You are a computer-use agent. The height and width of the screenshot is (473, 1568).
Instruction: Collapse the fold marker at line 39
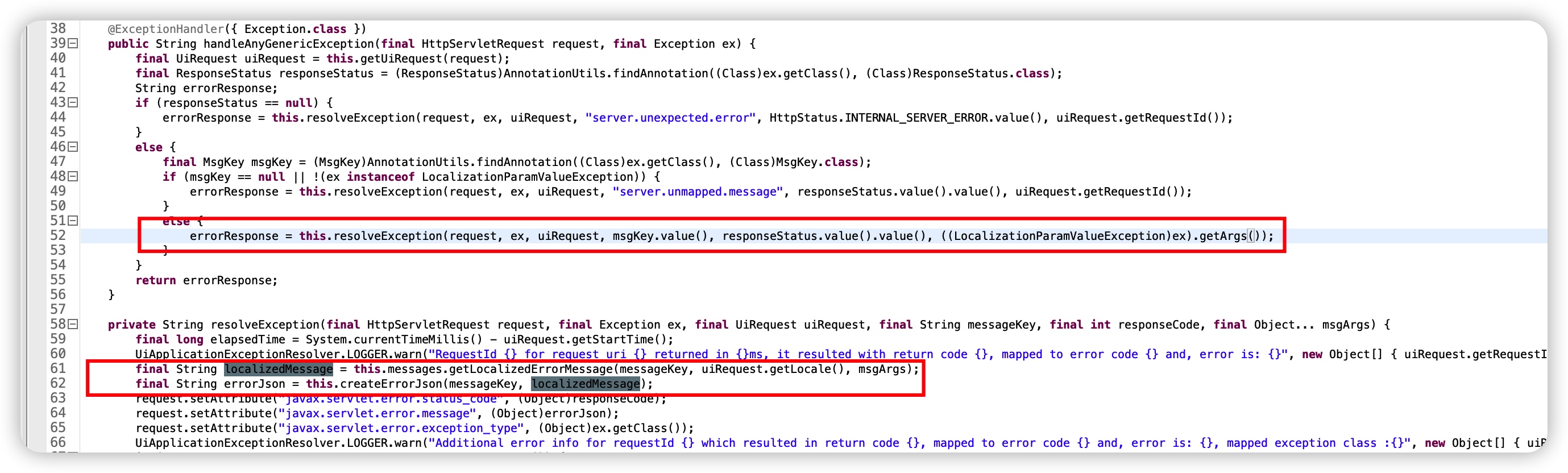coord(73,43)
